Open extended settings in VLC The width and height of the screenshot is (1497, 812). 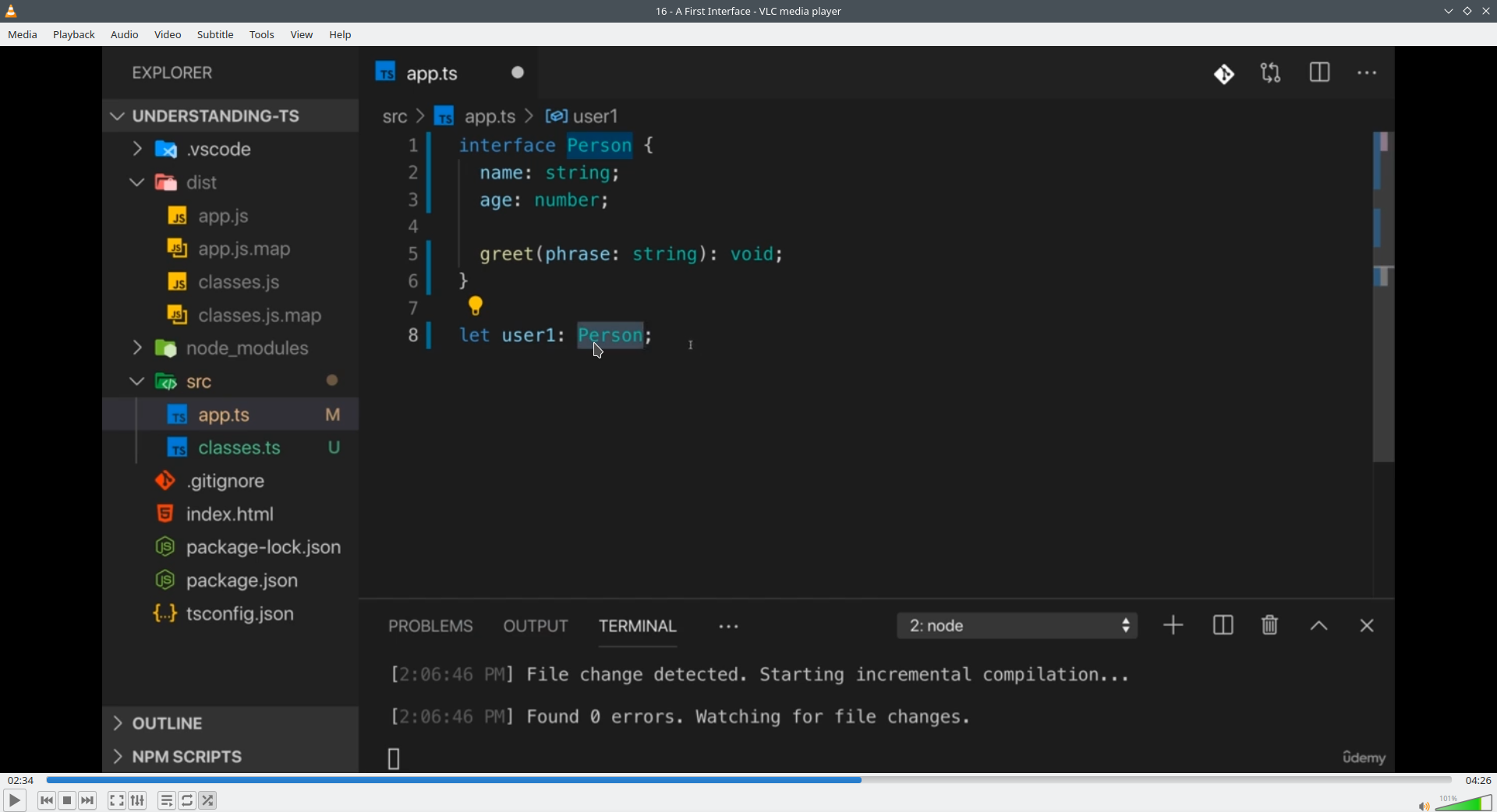click(x=138, y=800)
